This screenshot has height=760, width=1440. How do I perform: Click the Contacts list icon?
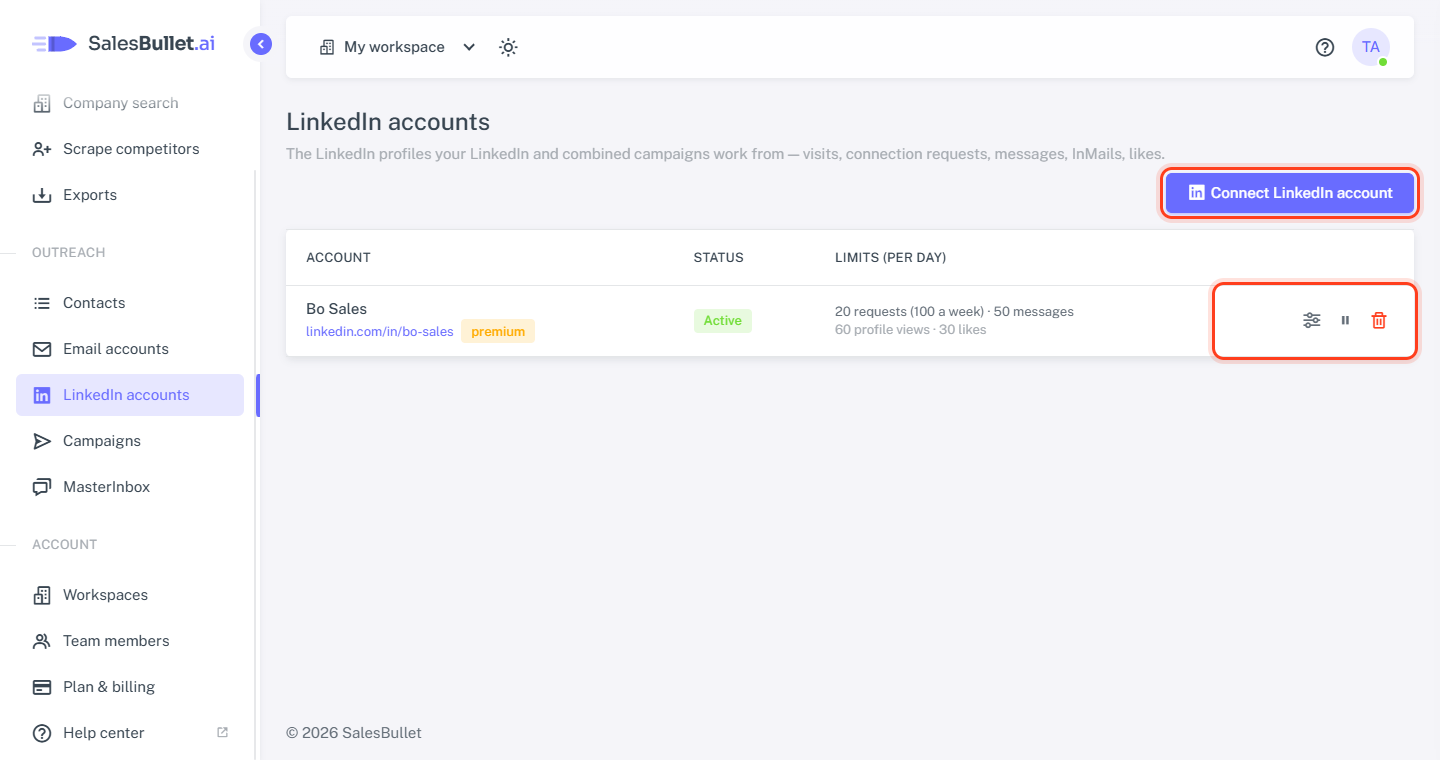42,303
